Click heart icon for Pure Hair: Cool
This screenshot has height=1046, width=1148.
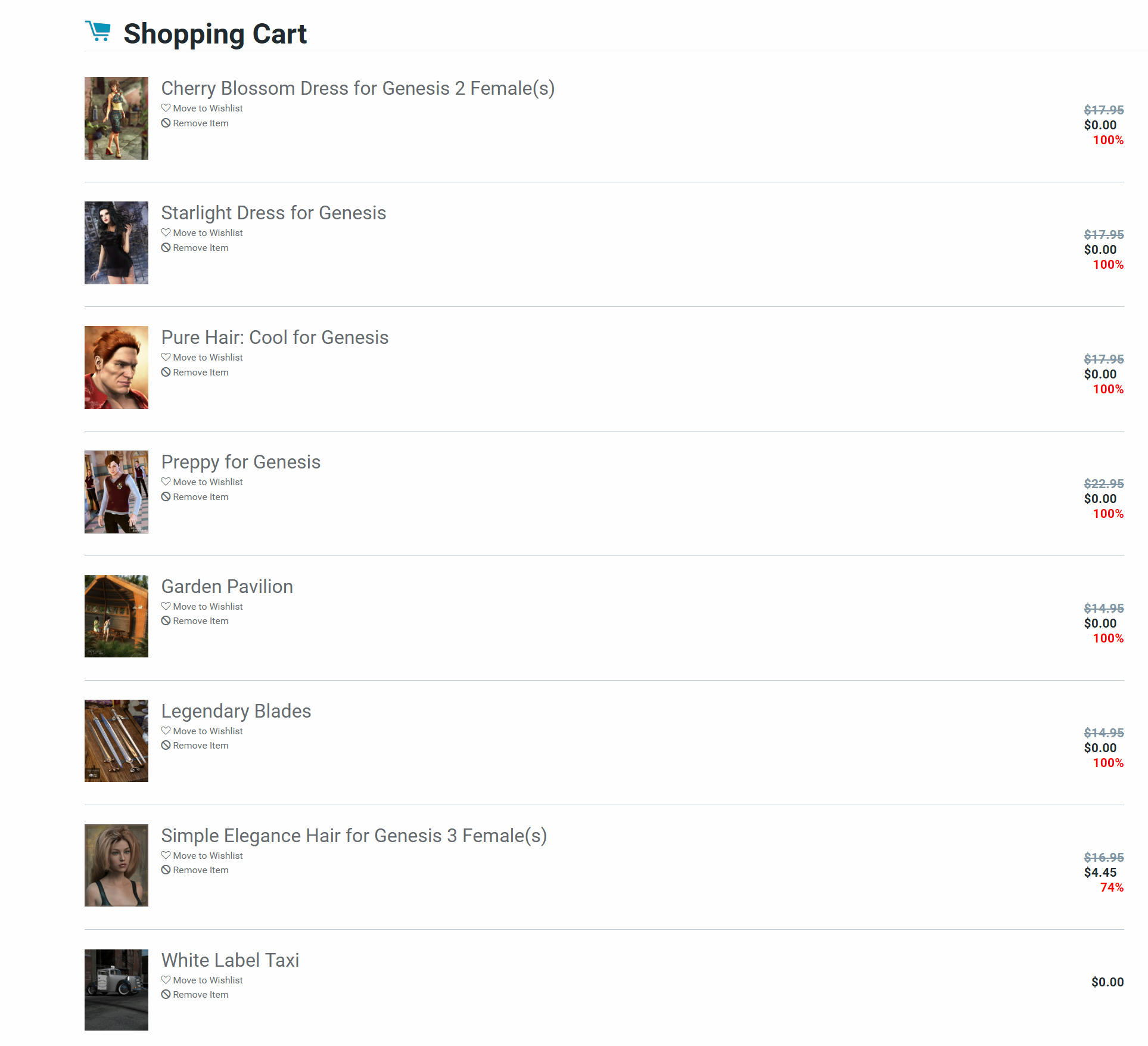pyautogui.click(x=166, y=357)
